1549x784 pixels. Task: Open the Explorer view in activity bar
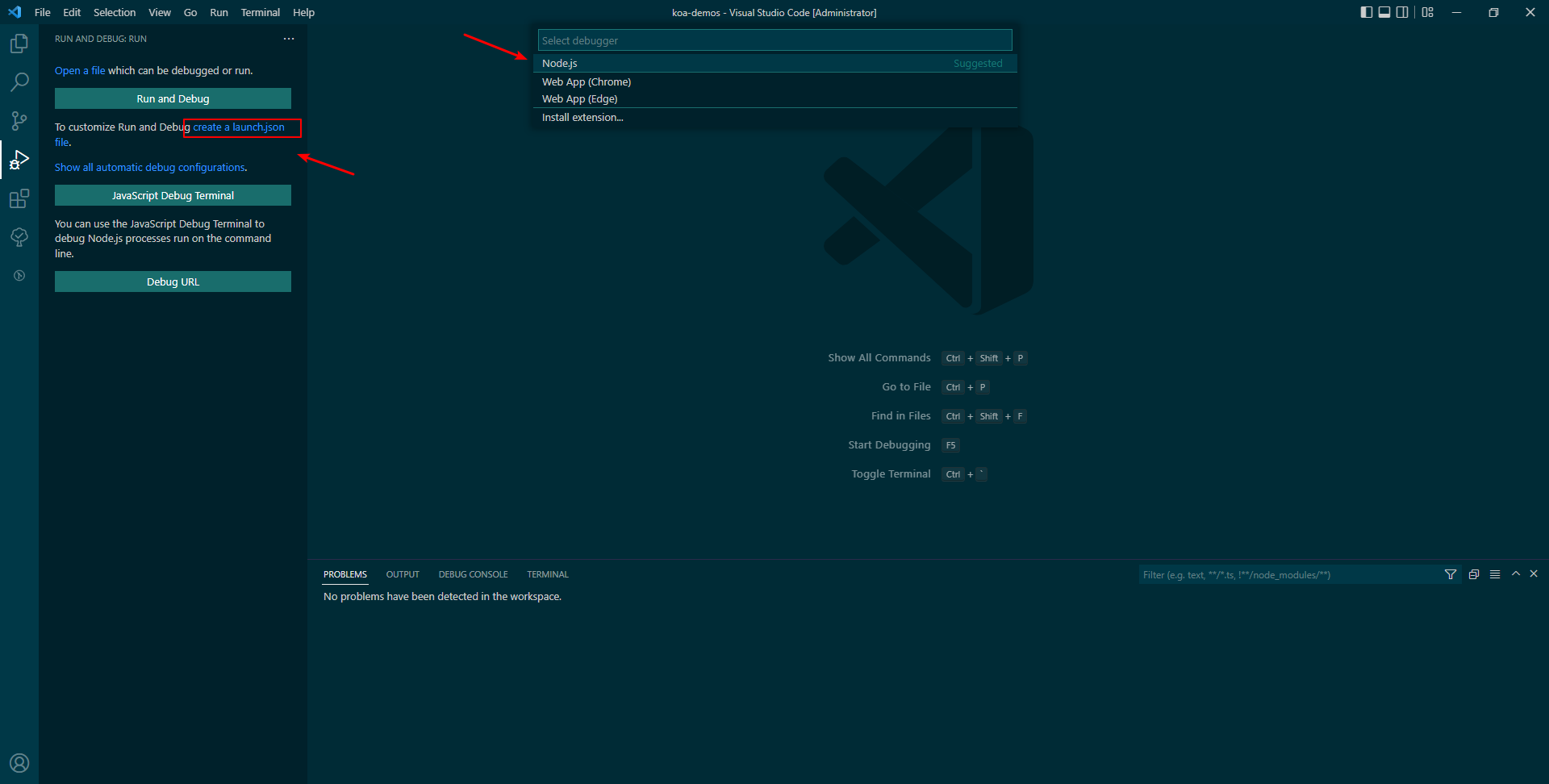coord(19,44)
